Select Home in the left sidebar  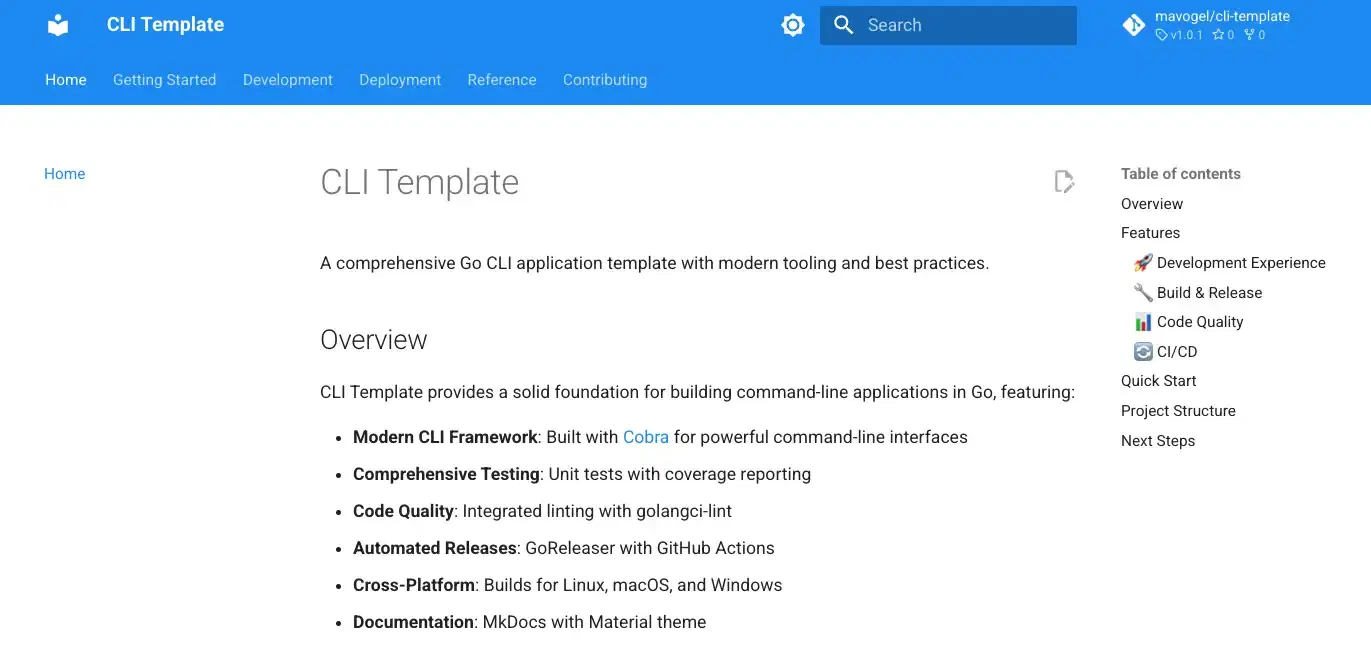pos(65,174)
